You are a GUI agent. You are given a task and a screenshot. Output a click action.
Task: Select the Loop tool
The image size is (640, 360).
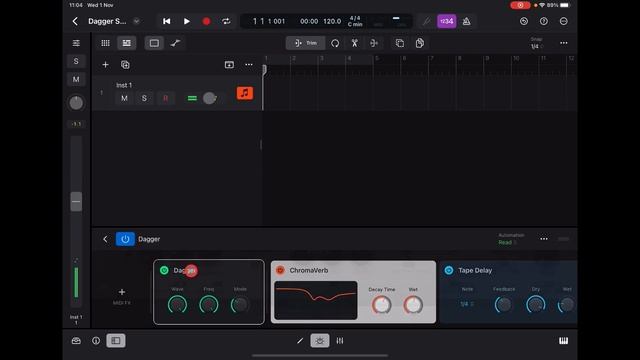pyautogui.click(x=335, y=43)
